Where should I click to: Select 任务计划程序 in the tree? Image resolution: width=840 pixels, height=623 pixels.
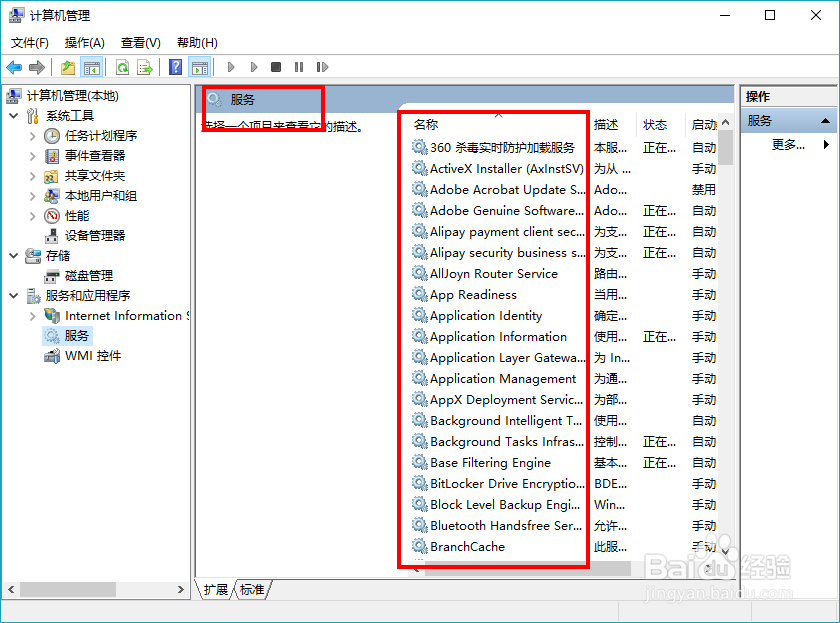coord(101,136)
